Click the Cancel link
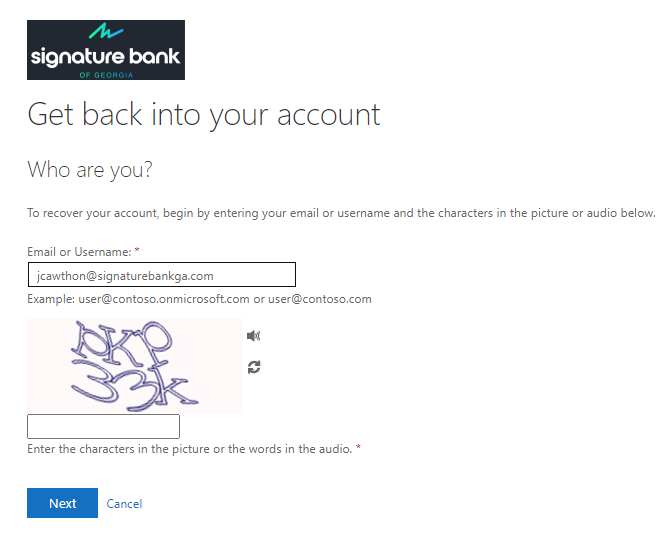This screenshot has width=672, height=542. [x=124, y=503]
